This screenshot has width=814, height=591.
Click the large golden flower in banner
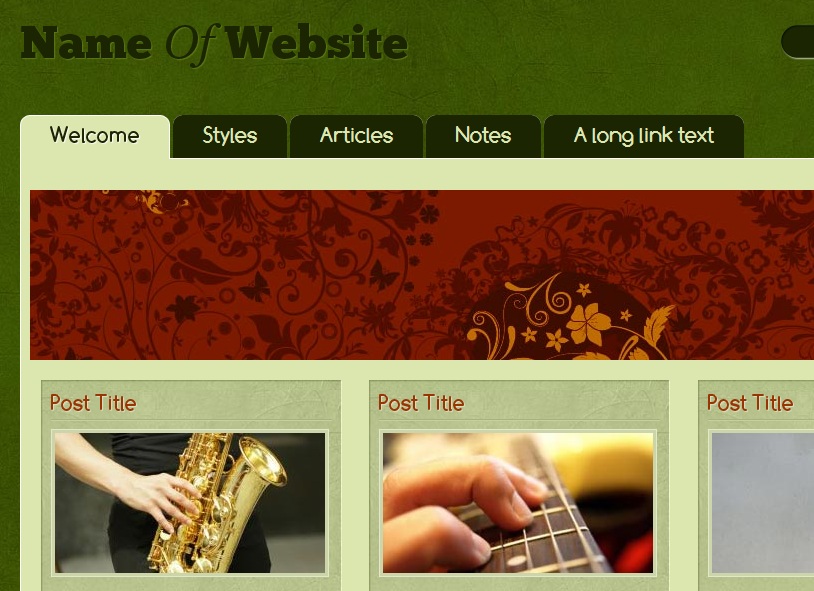point(588,325)
